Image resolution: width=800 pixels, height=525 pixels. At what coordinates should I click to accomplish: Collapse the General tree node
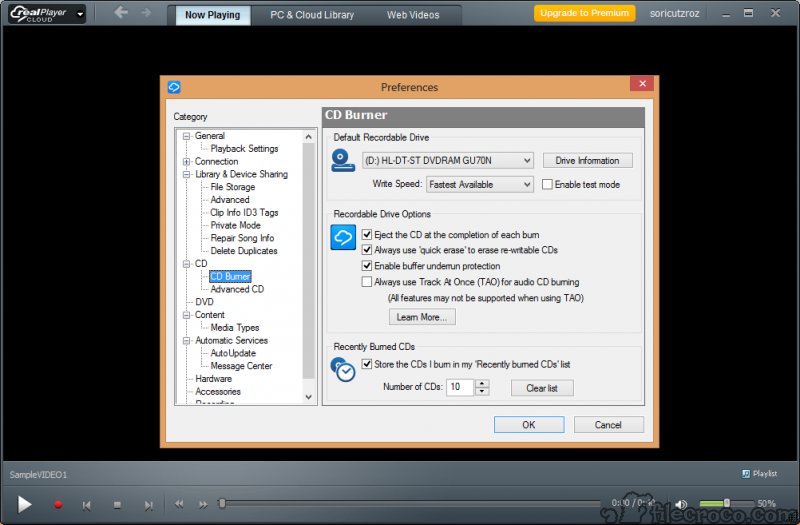(x=187, y=136)
